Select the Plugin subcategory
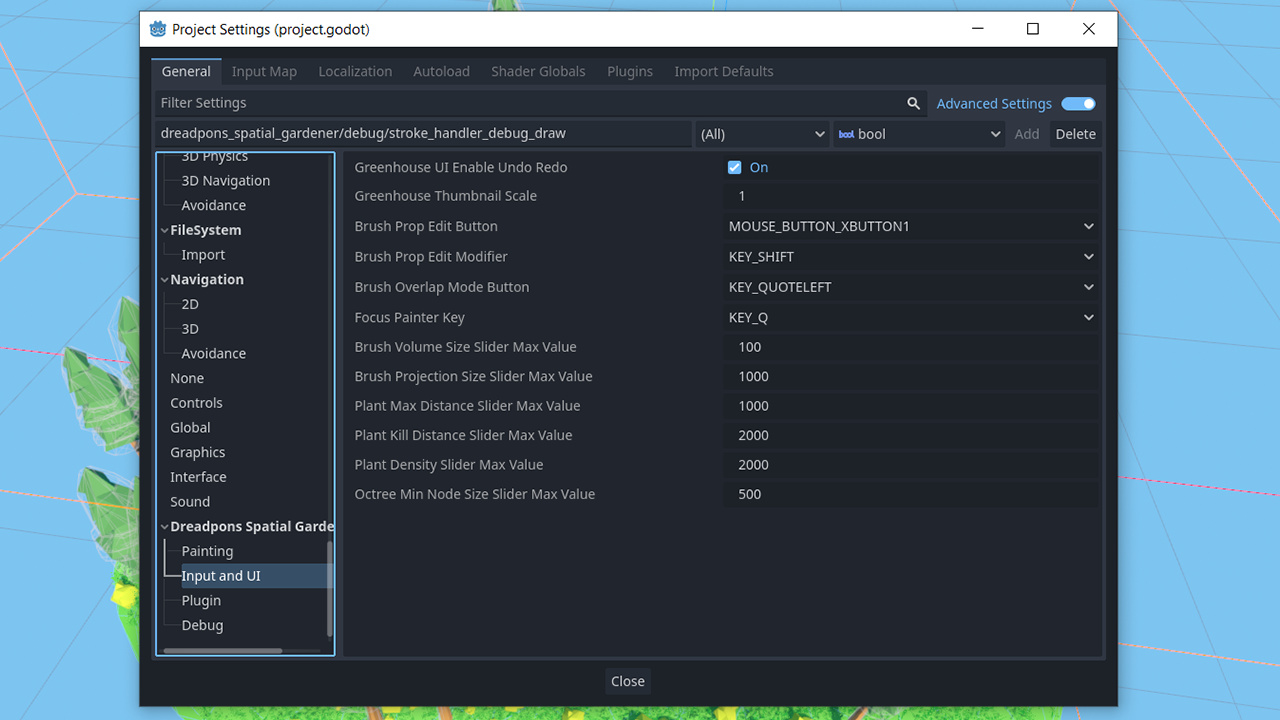 201,601
